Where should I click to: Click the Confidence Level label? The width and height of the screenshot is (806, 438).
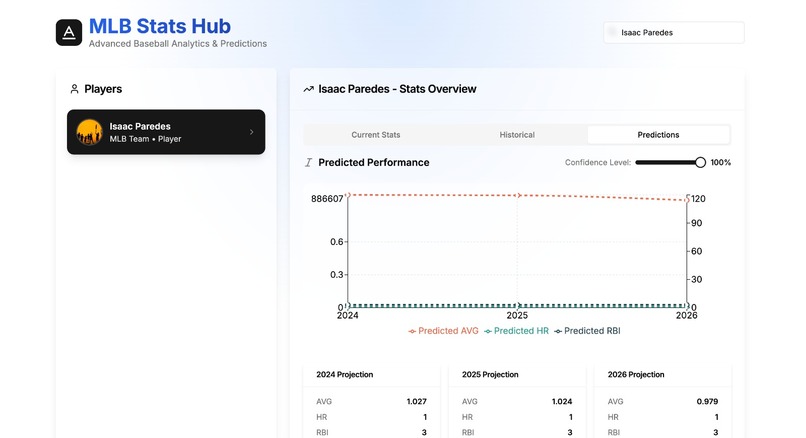598,162
